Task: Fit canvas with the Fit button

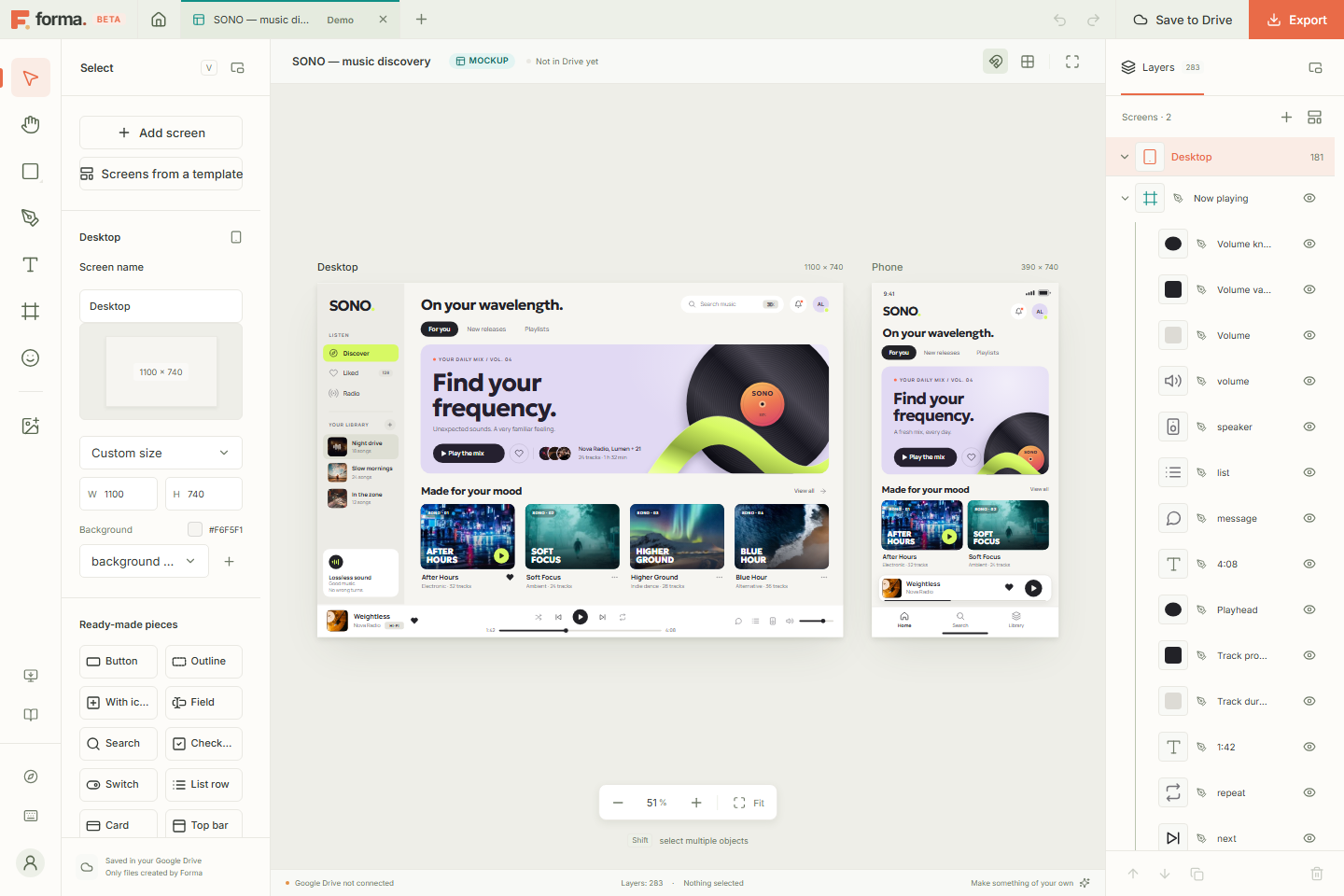Action: pos(749,803)
